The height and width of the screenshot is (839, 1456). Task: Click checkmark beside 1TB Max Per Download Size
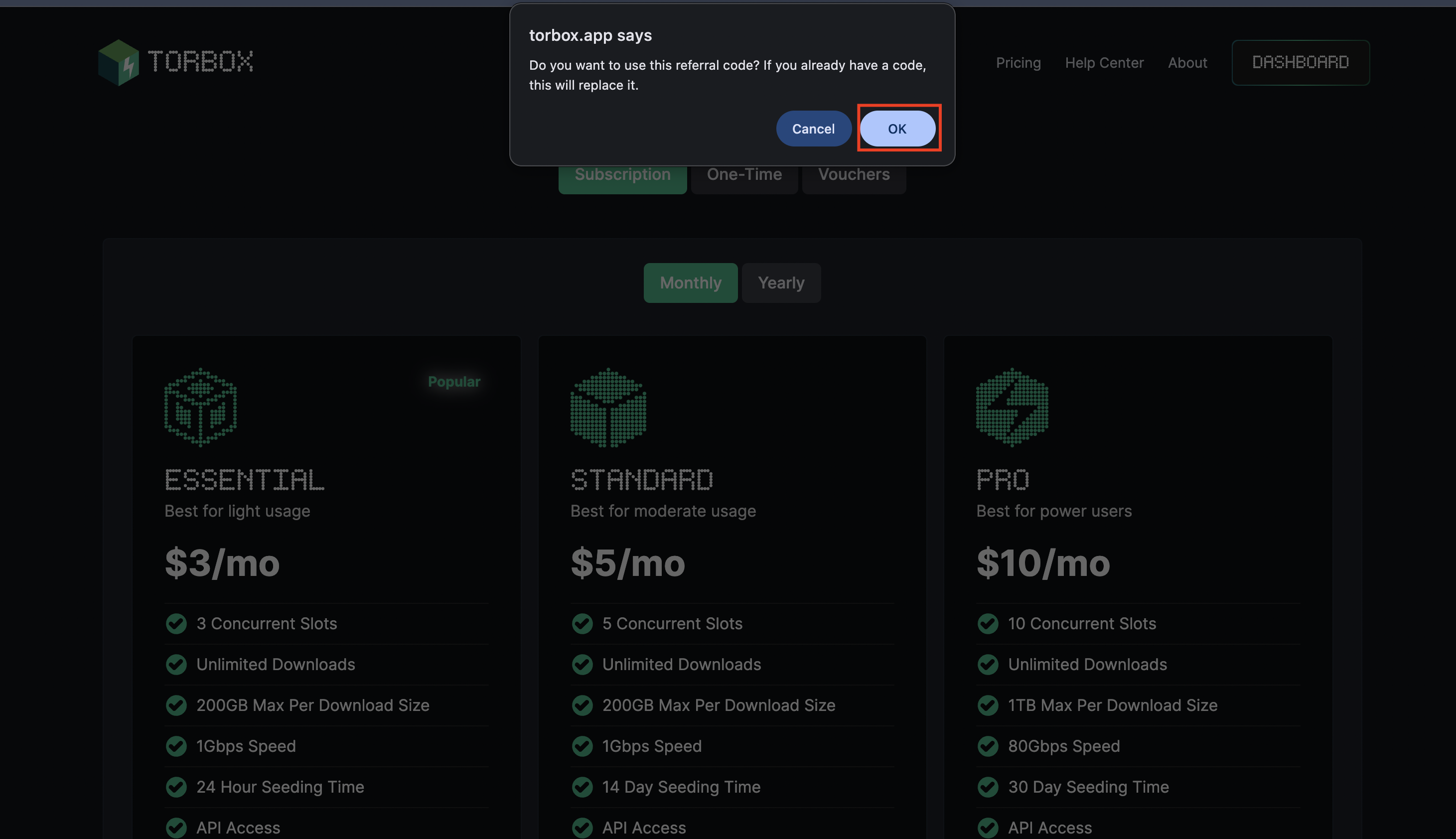(988, 705)
